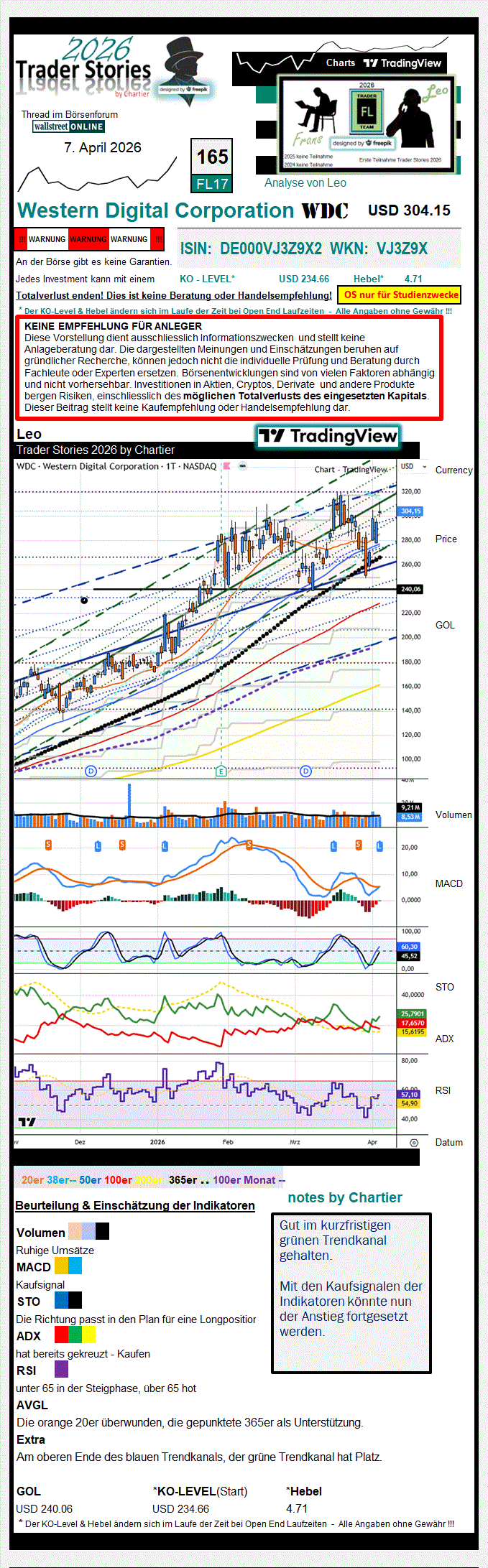Click S signal marker at the February MACD peak
This screenshot has width=488, height=1568.
249,845
